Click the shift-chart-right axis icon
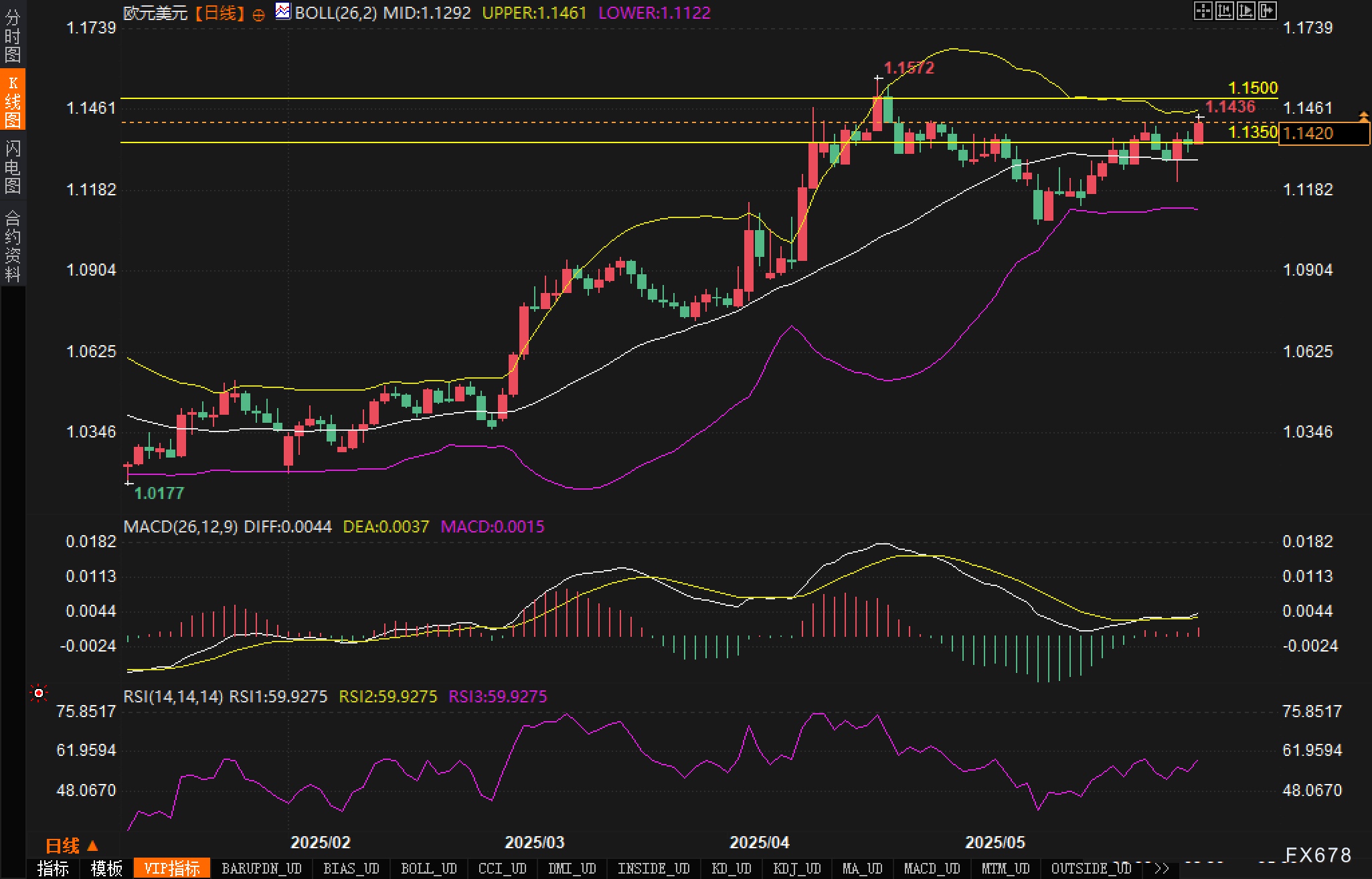1372x879 pixels. [x=1246, y=11]
